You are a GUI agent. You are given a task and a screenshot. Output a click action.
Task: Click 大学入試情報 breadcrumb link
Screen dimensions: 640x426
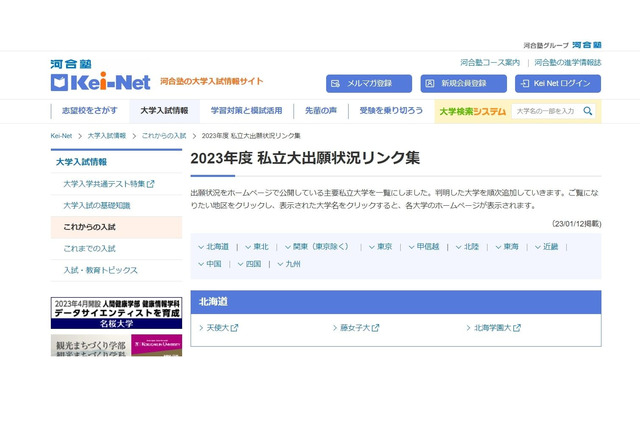(x=107, y=136)
